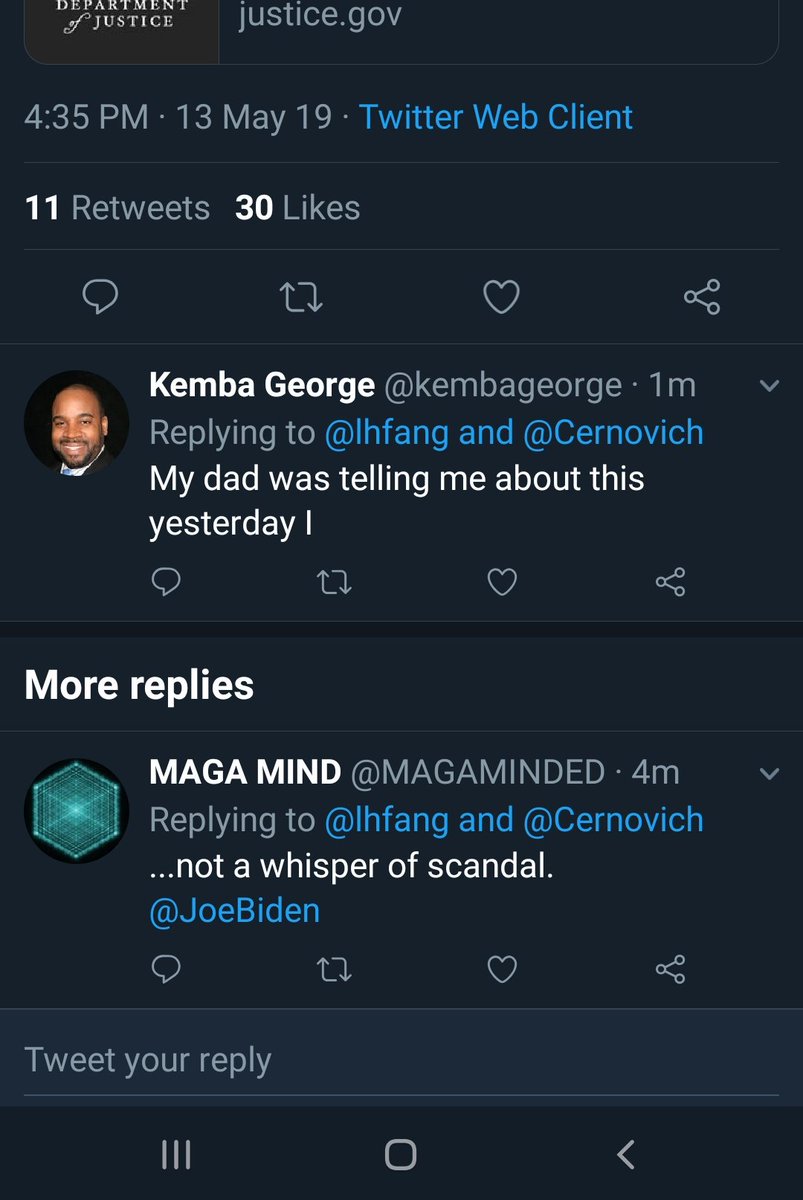View the 11 Retweets list
Screen dimensions: 803x1200
click(x=117, y=208)
